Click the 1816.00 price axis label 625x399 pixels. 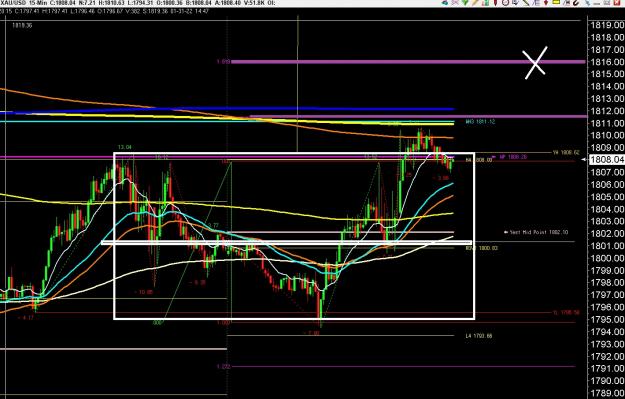click(x=607, y=62)
